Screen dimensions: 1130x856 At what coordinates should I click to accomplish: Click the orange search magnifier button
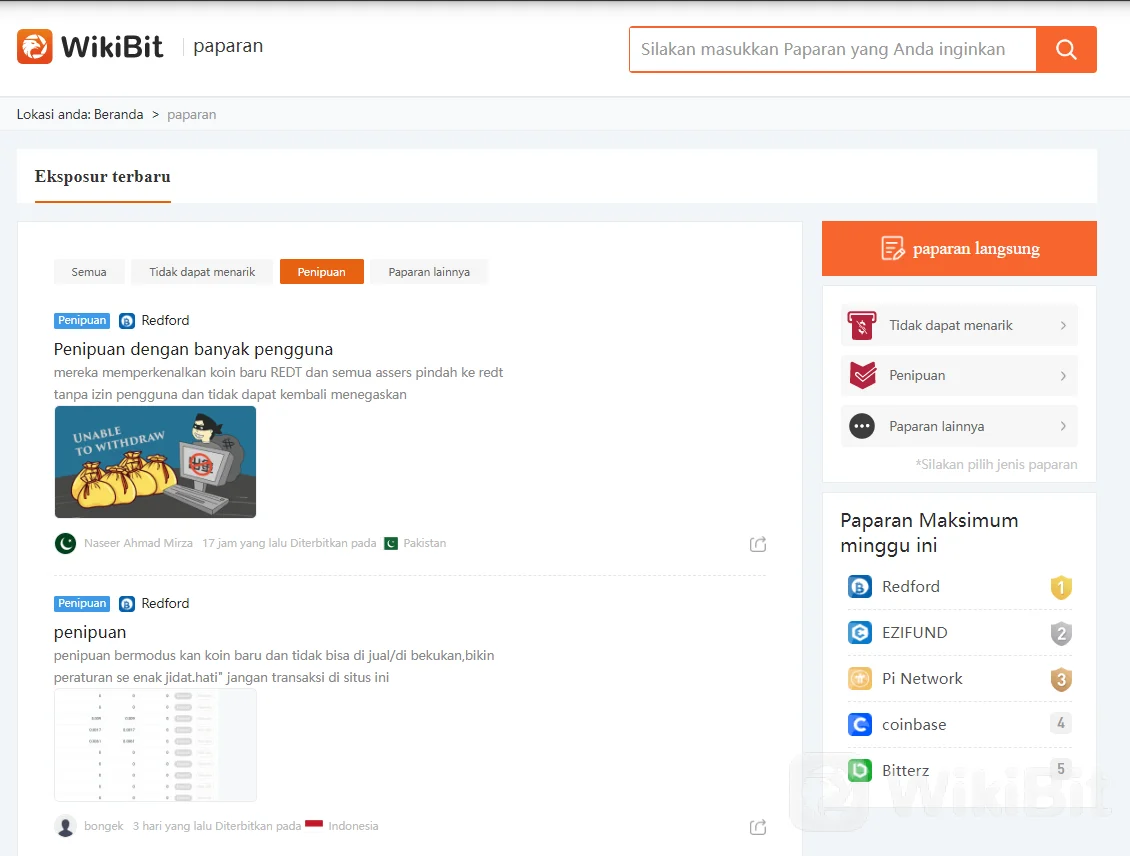click(1066, 49)
